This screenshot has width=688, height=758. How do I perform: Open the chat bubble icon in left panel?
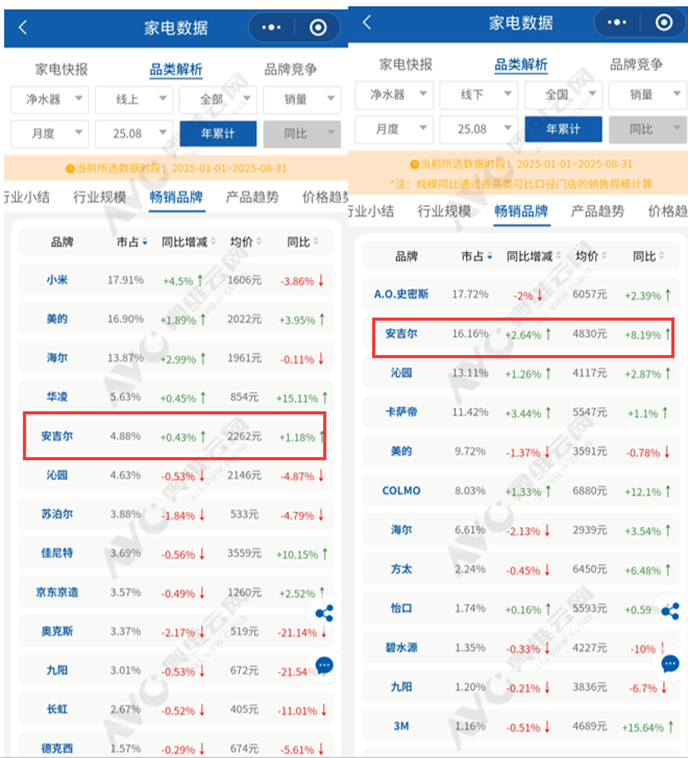324,664
